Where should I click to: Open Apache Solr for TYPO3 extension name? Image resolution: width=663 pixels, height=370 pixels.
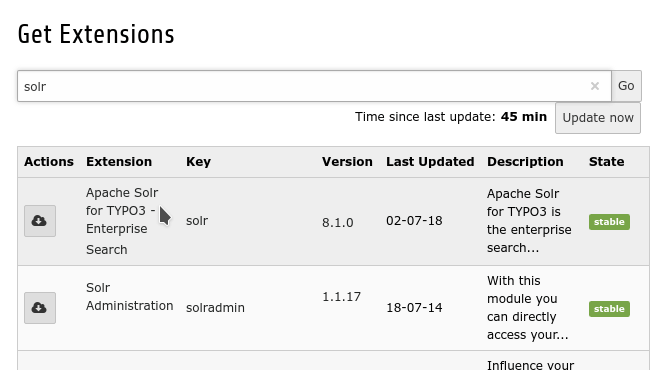click(122, 221)
